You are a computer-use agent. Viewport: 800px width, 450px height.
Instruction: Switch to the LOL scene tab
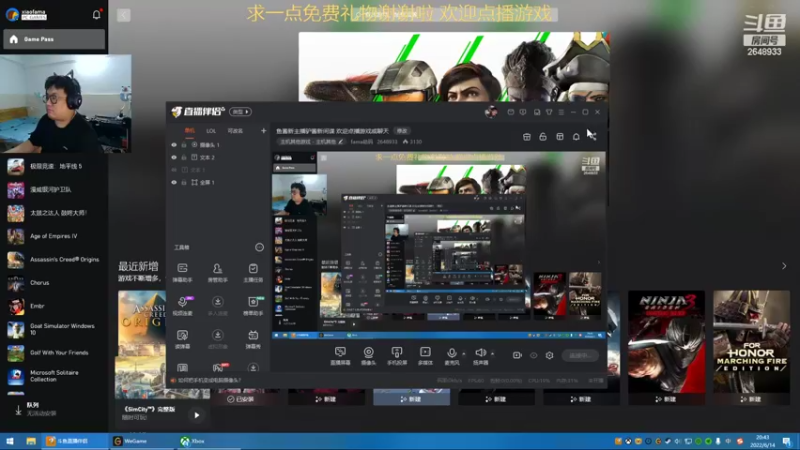(x=211, y=131)
